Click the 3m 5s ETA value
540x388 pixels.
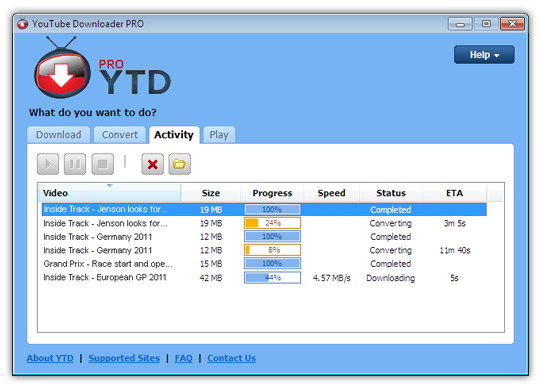coord(455,223)
